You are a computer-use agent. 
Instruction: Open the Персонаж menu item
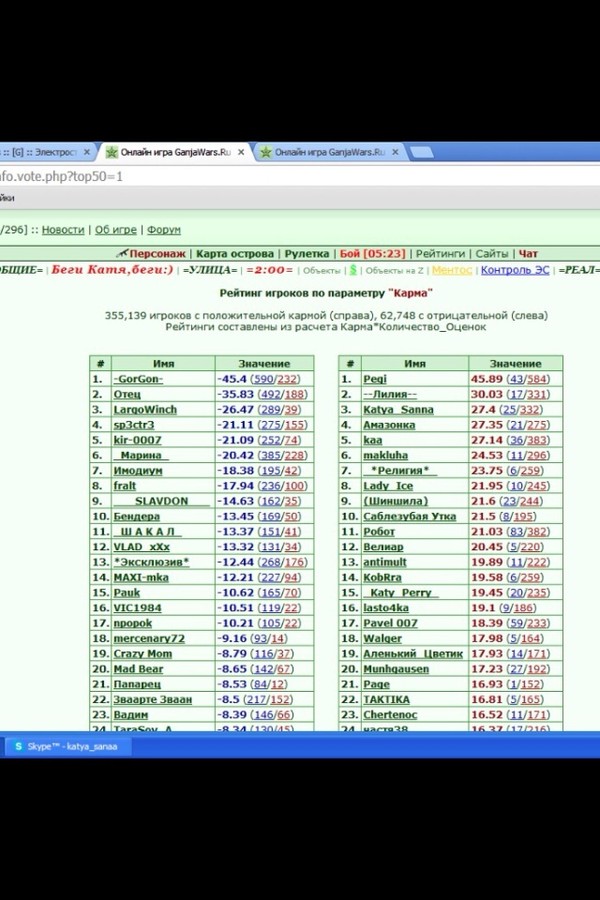pos(157,253)
